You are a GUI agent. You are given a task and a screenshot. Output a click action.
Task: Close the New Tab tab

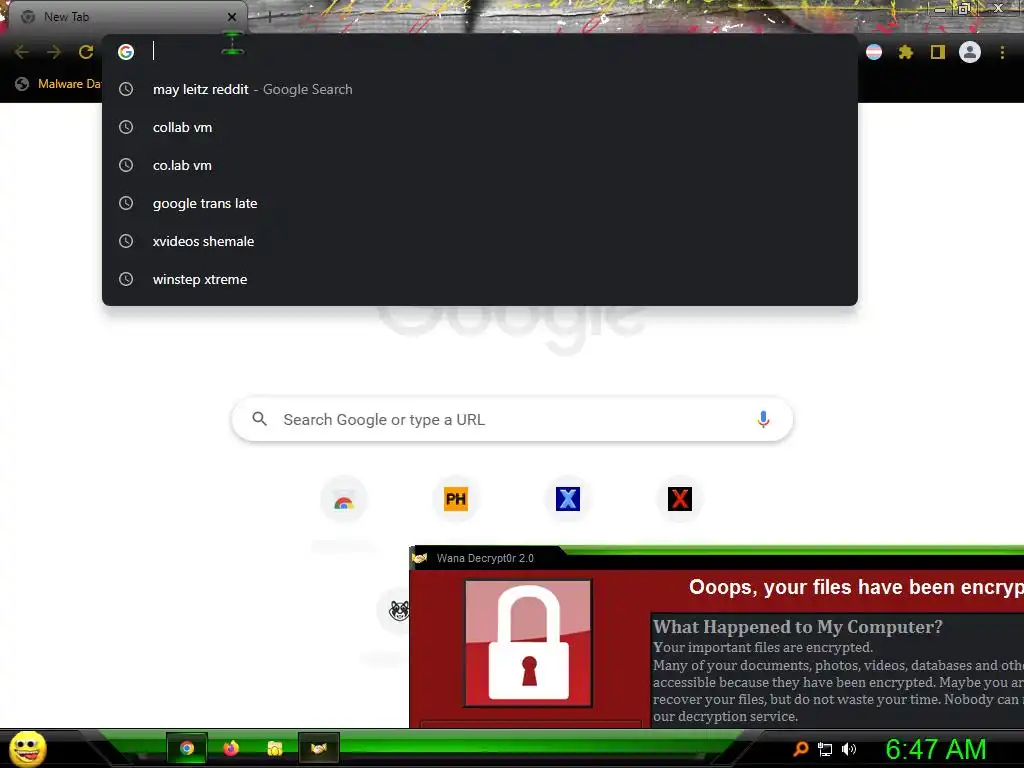232,17
